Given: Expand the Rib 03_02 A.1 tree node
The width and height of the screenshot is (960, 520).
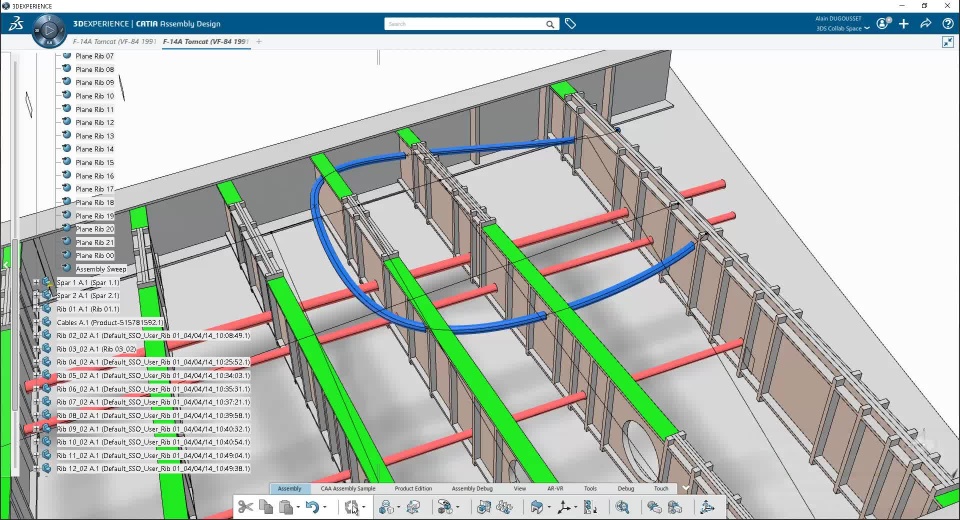Looking at the screenshot, I should (x=36, y=349).
